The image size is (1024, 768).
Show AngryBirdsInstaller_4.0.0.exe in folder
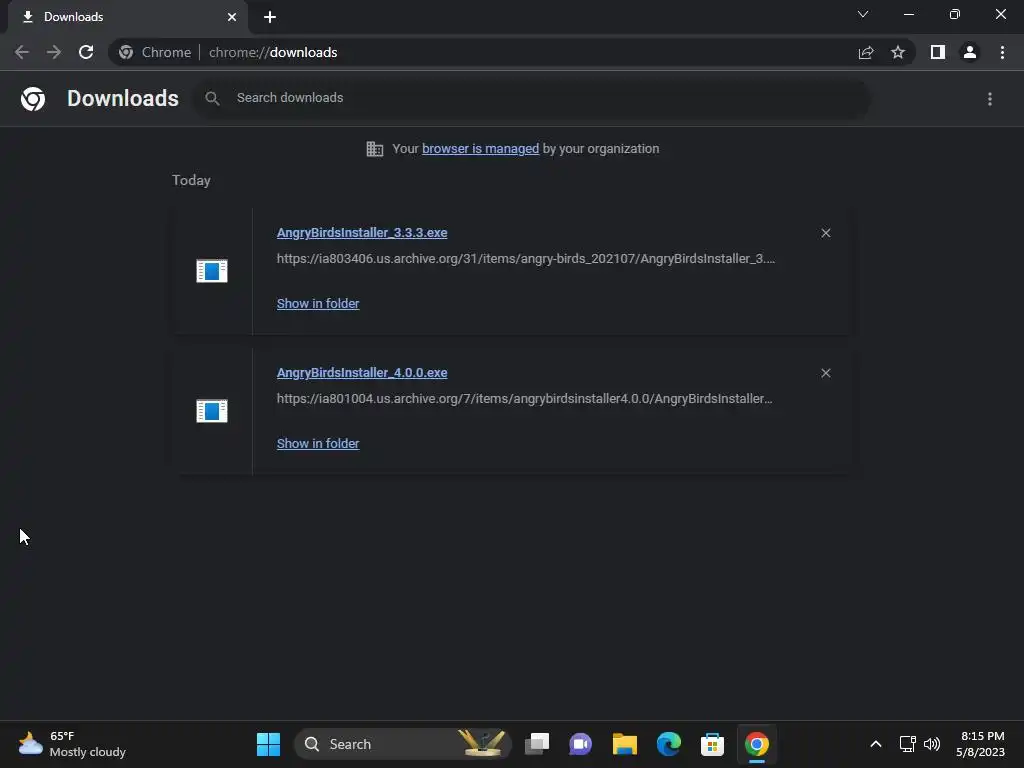click(x=318, y=443)
